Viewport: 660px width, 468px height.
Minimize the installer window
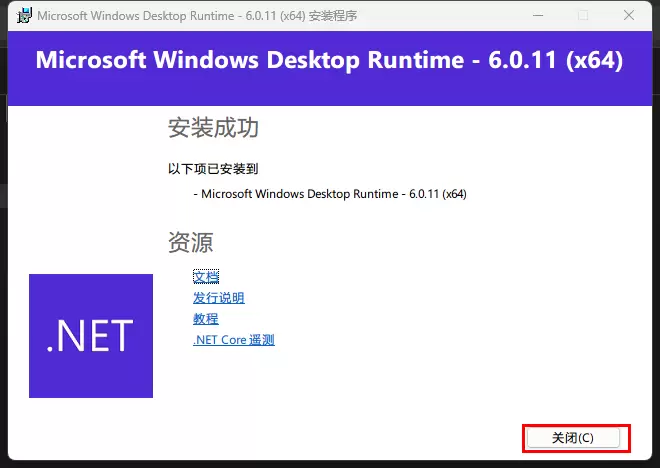538,16
